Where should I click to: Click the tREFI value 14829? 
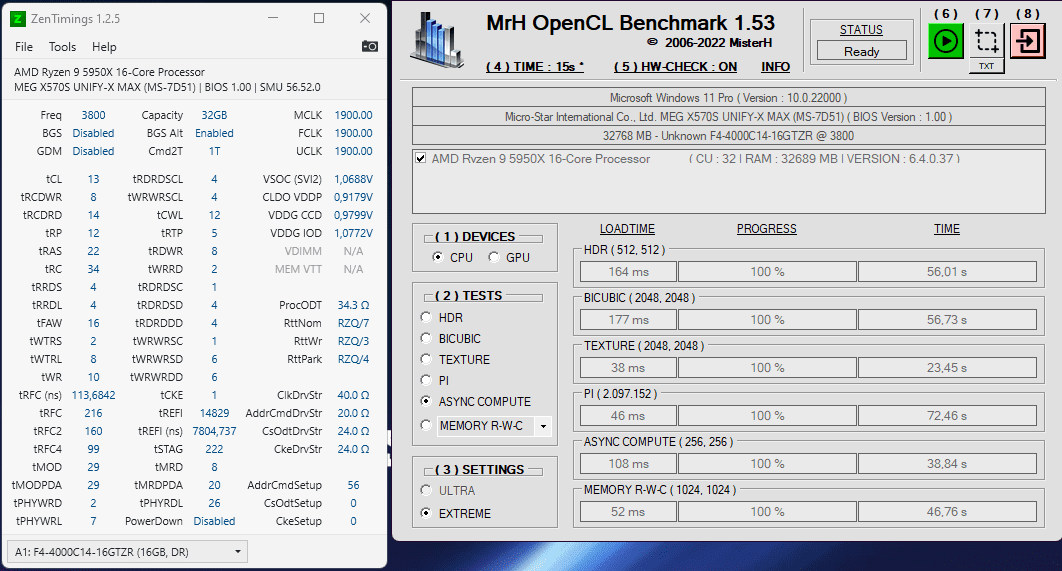214,413
